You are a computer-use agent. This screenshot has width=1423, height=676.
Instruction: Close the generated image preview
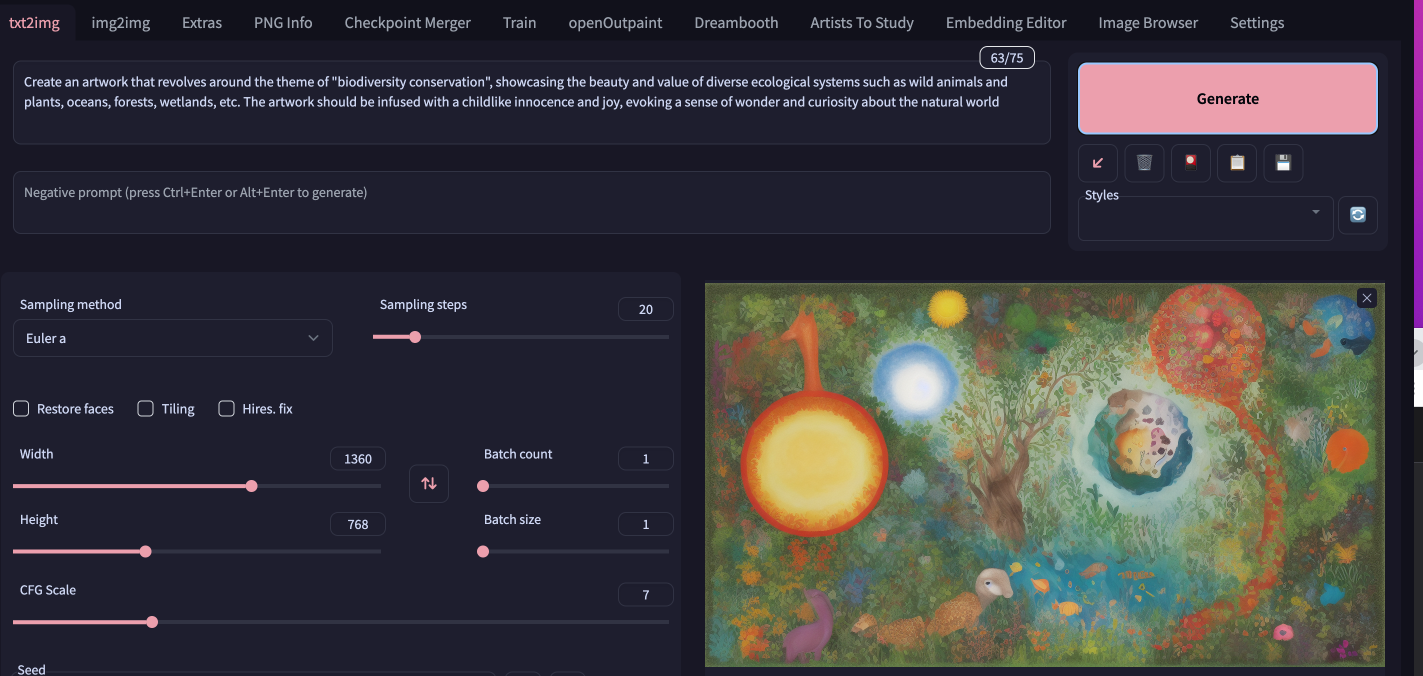pyautogui.click(x=1367, y=298)
